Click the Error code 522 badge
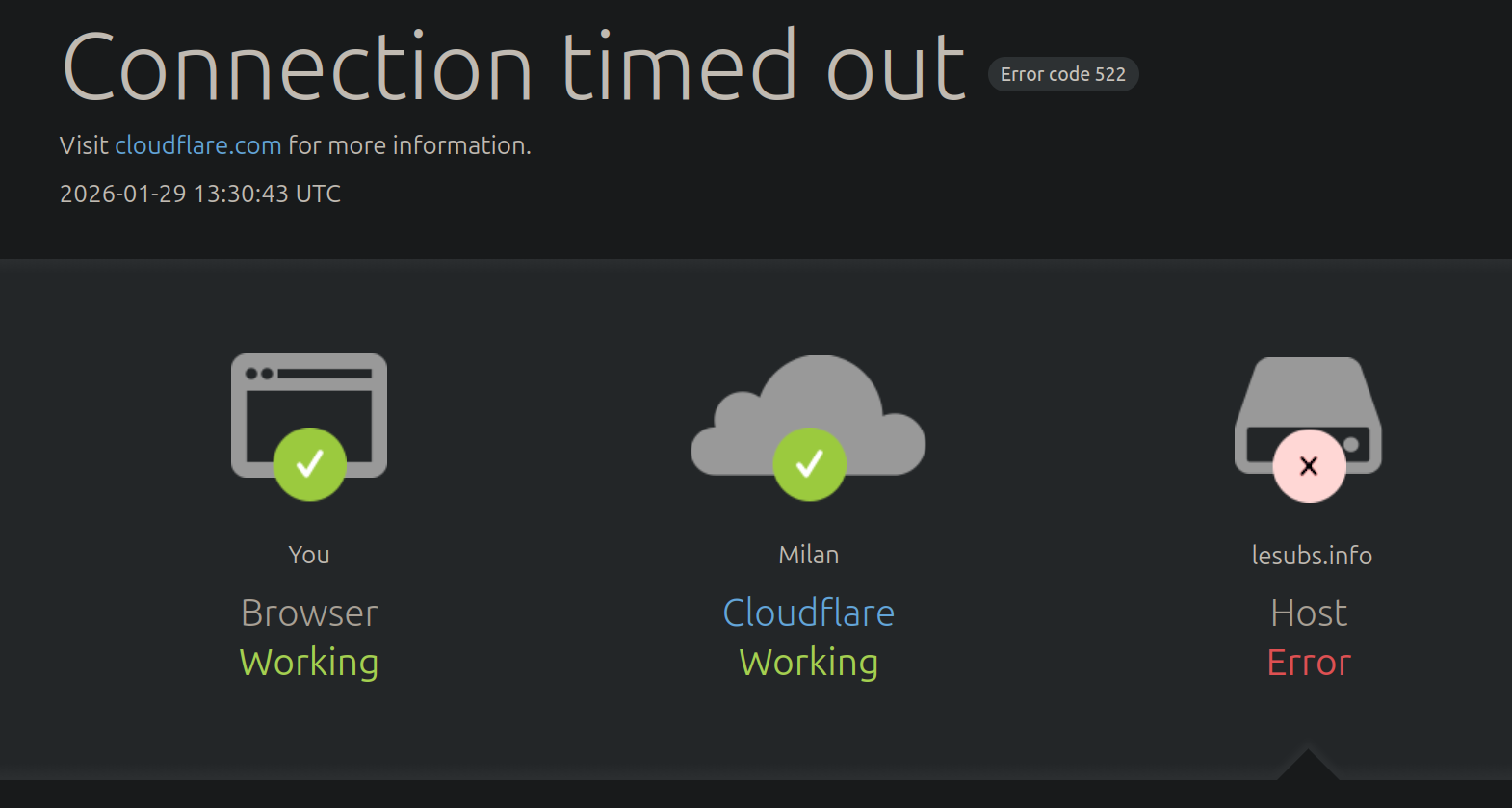This screenshot has height=808, width=1512. pyautogui.click(x=1062, y=74)
